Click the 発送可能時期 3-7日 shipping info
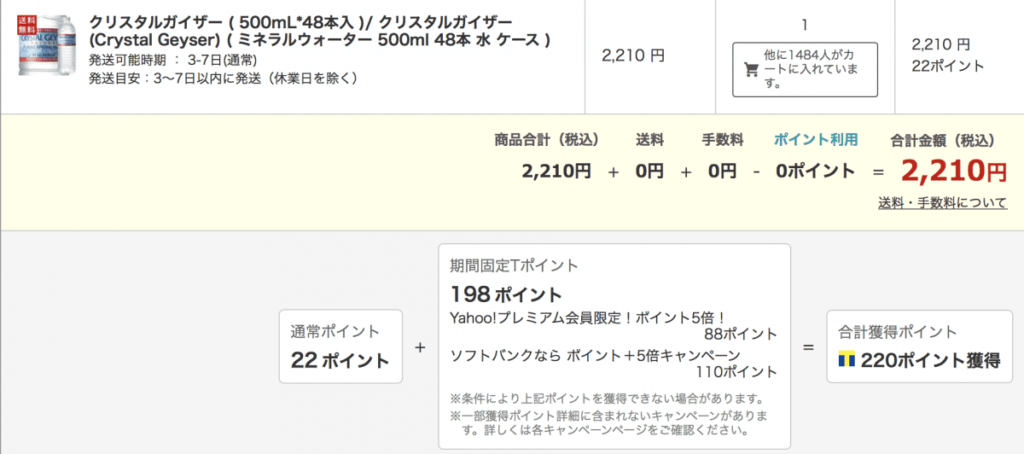1024x454 pixels. pyautogui.click(x=173, y=61)
